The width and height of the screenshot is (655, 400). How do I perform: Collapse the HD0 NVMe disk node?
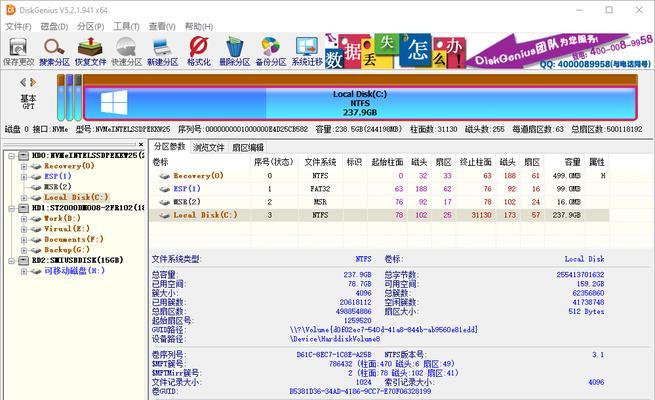(11, 156)
